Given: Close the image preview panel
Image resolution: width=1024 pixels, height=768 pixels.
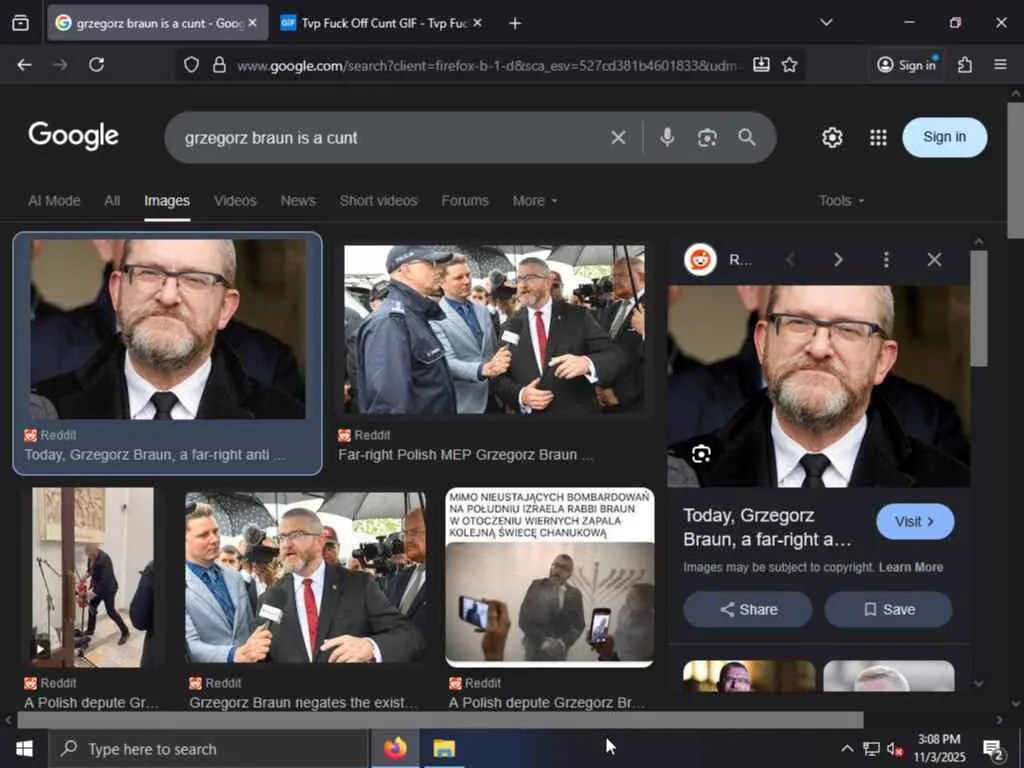Looking at the screenshot, I should pyautogui.click(x=934, y=260).
